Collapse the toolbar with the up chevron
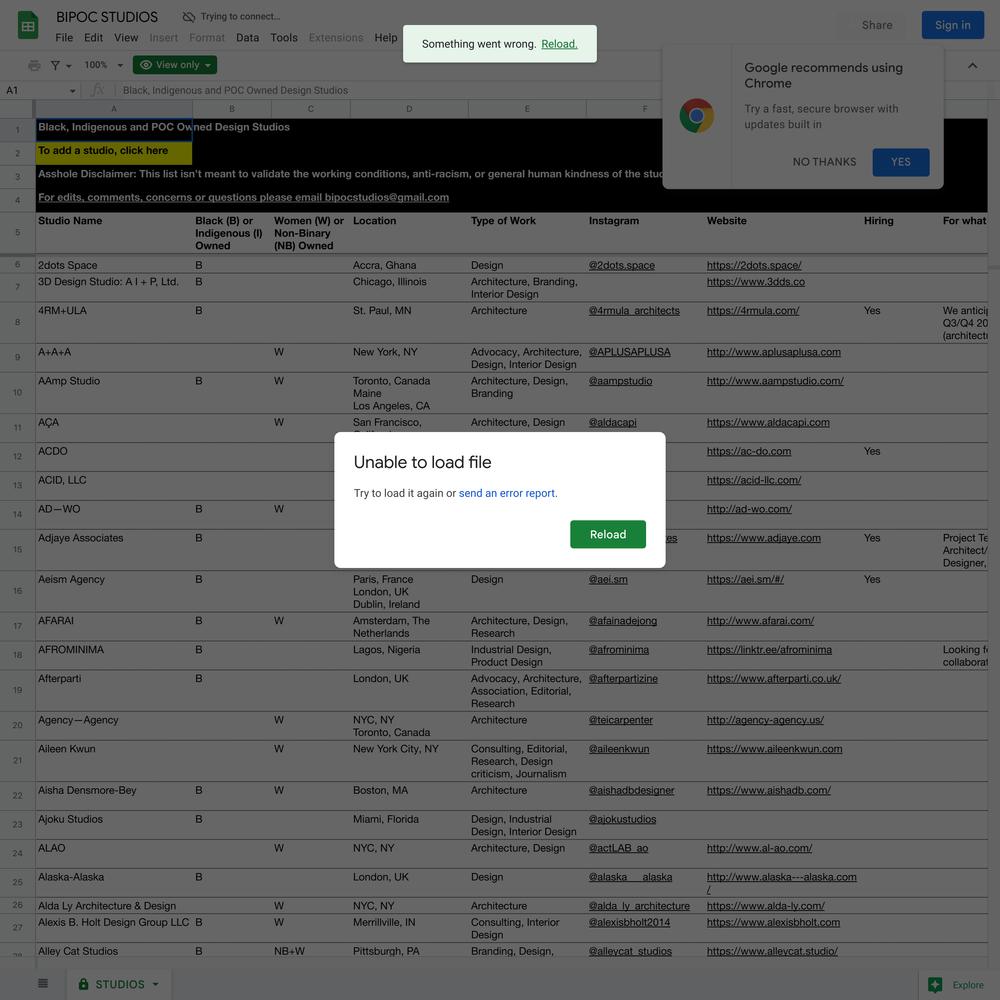This screenshot has height=1000, width=1000. coord(972,65)
